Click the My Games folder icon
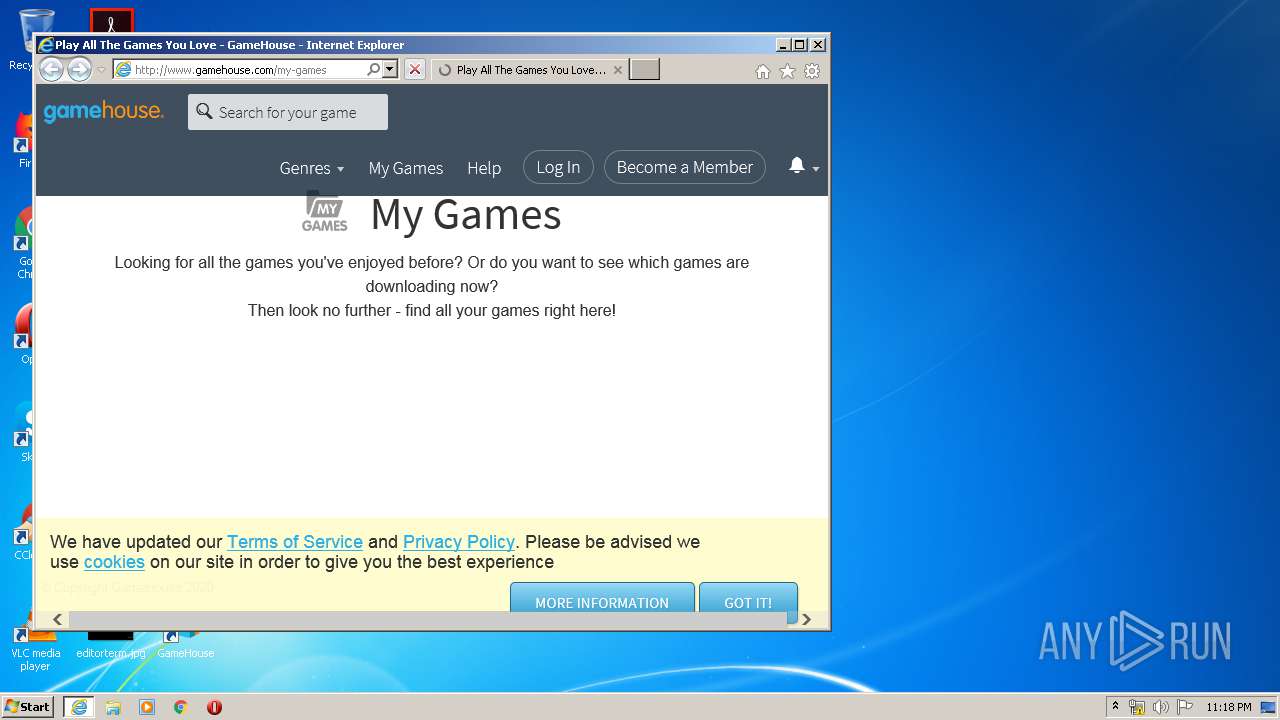This screenshot has height=720, width=1280. [x=325, y=212]
